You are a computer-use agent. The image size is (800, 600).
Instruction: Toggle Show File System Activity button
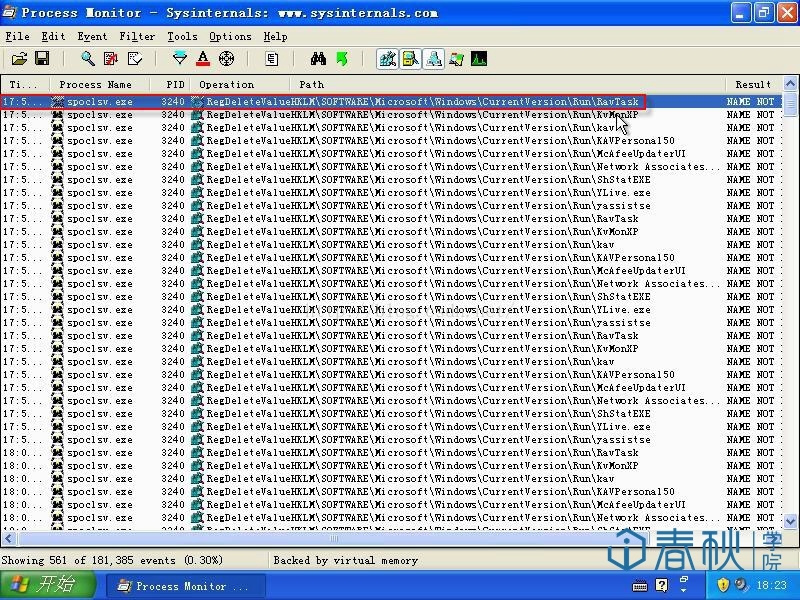[411, 59]
